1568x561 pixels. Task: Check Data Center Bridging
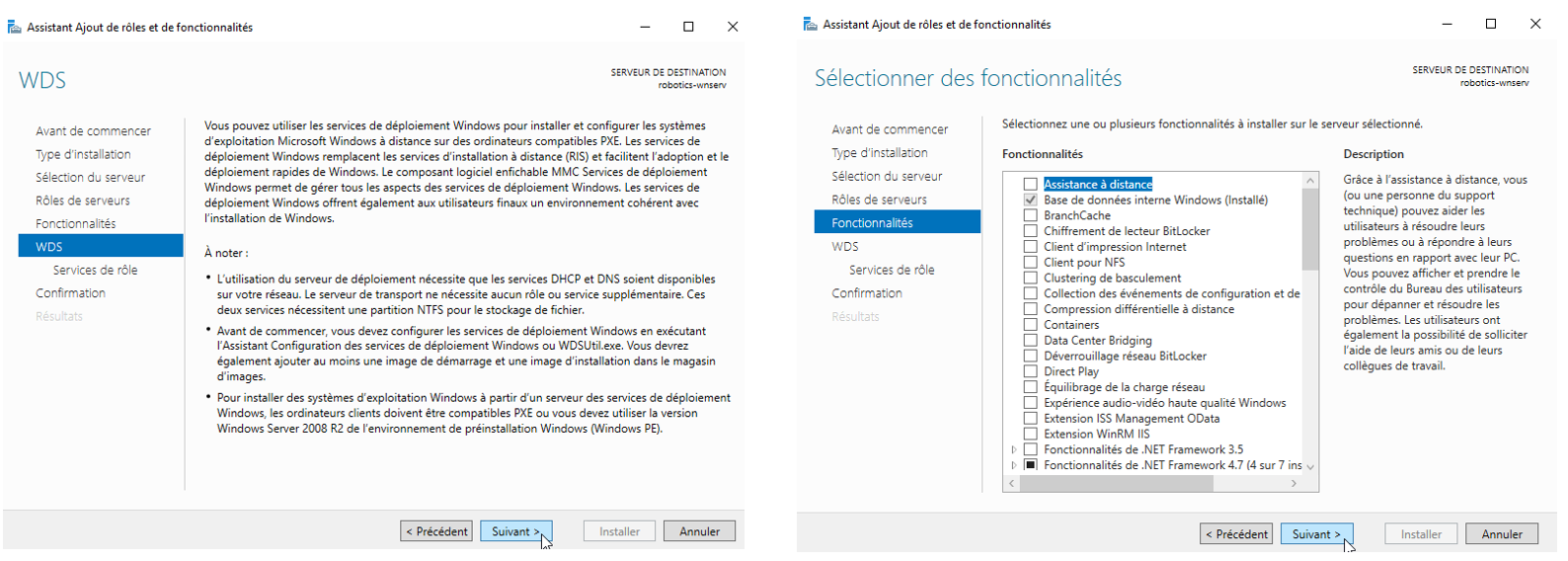(x=1030, y=341)
